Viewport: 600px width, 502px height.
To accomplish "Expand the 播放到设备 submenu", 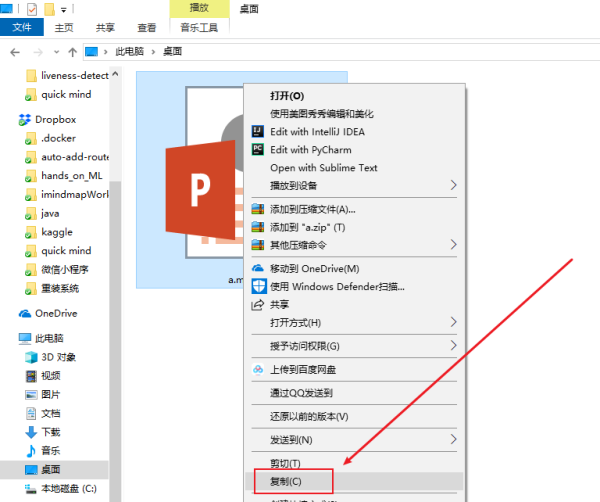I will (x=453, y=185).
